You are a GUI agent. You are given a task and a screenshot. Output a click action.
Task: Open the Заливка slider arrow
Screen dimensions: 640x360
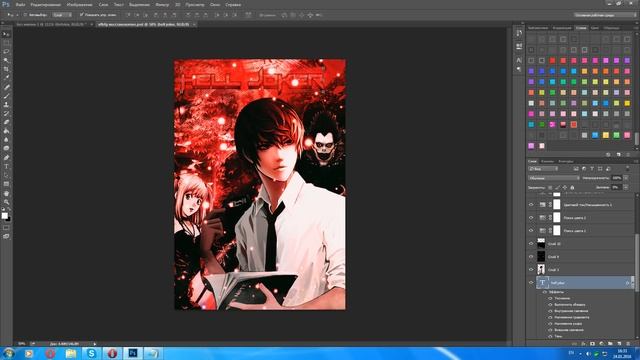point(626,187)
